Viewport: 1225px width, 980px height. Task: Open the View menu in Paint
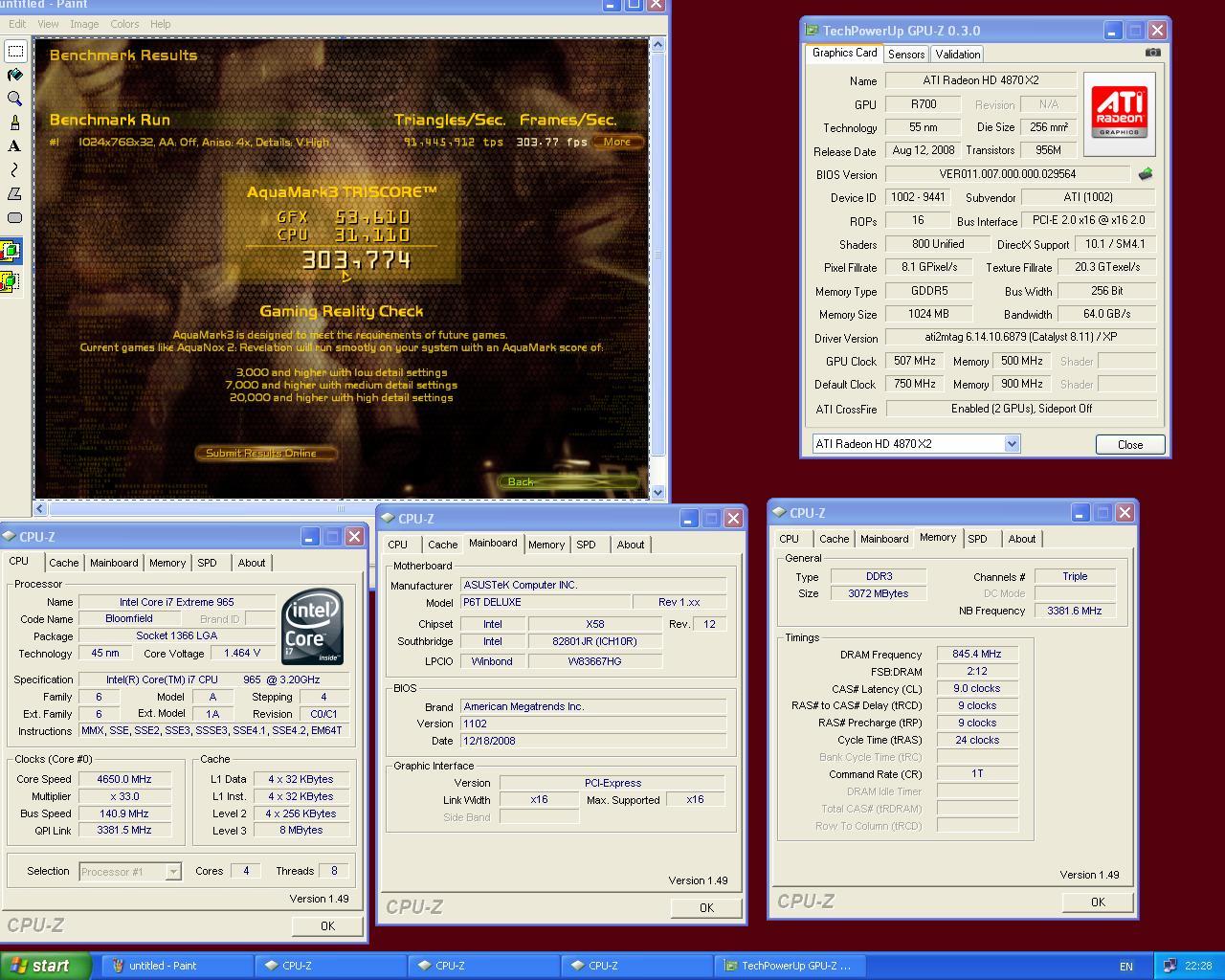coord(48,24)
